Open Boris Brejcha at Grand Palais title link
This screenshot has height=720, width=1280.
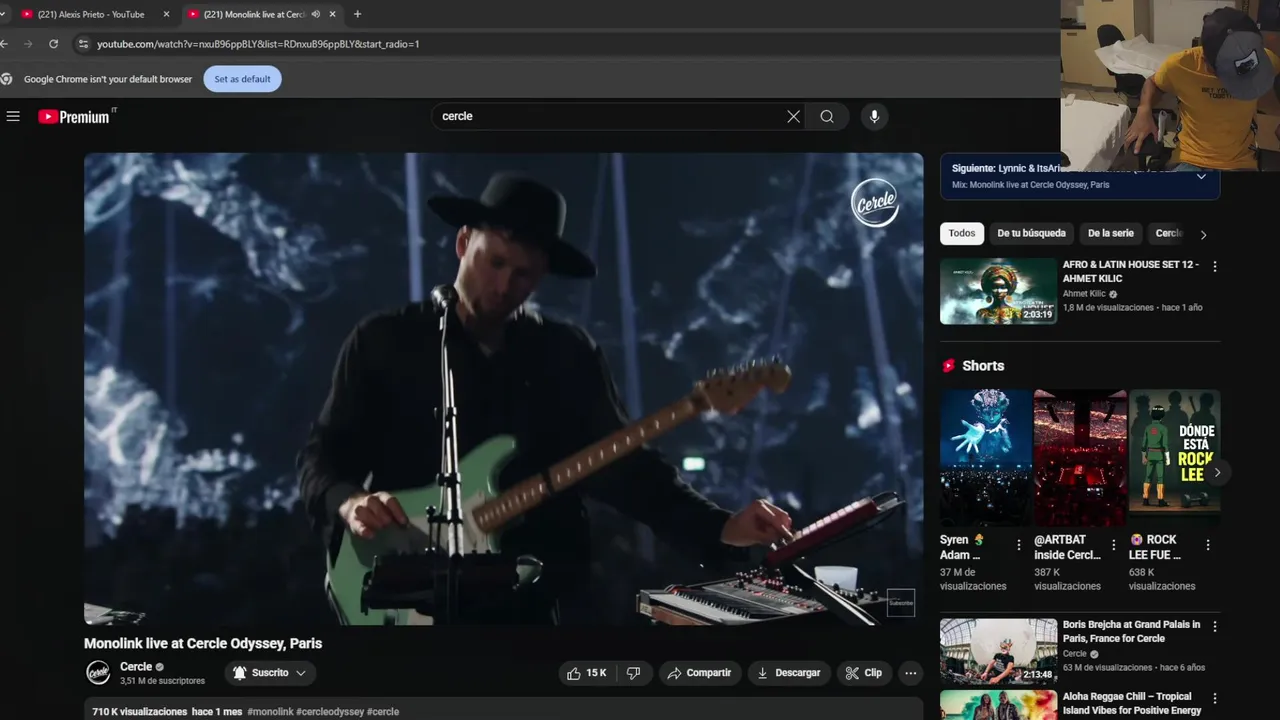click(1131, 631)
